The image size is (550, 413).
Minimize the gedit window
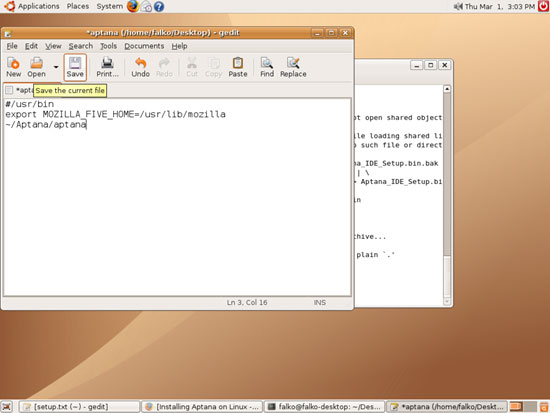pos(317,33)
